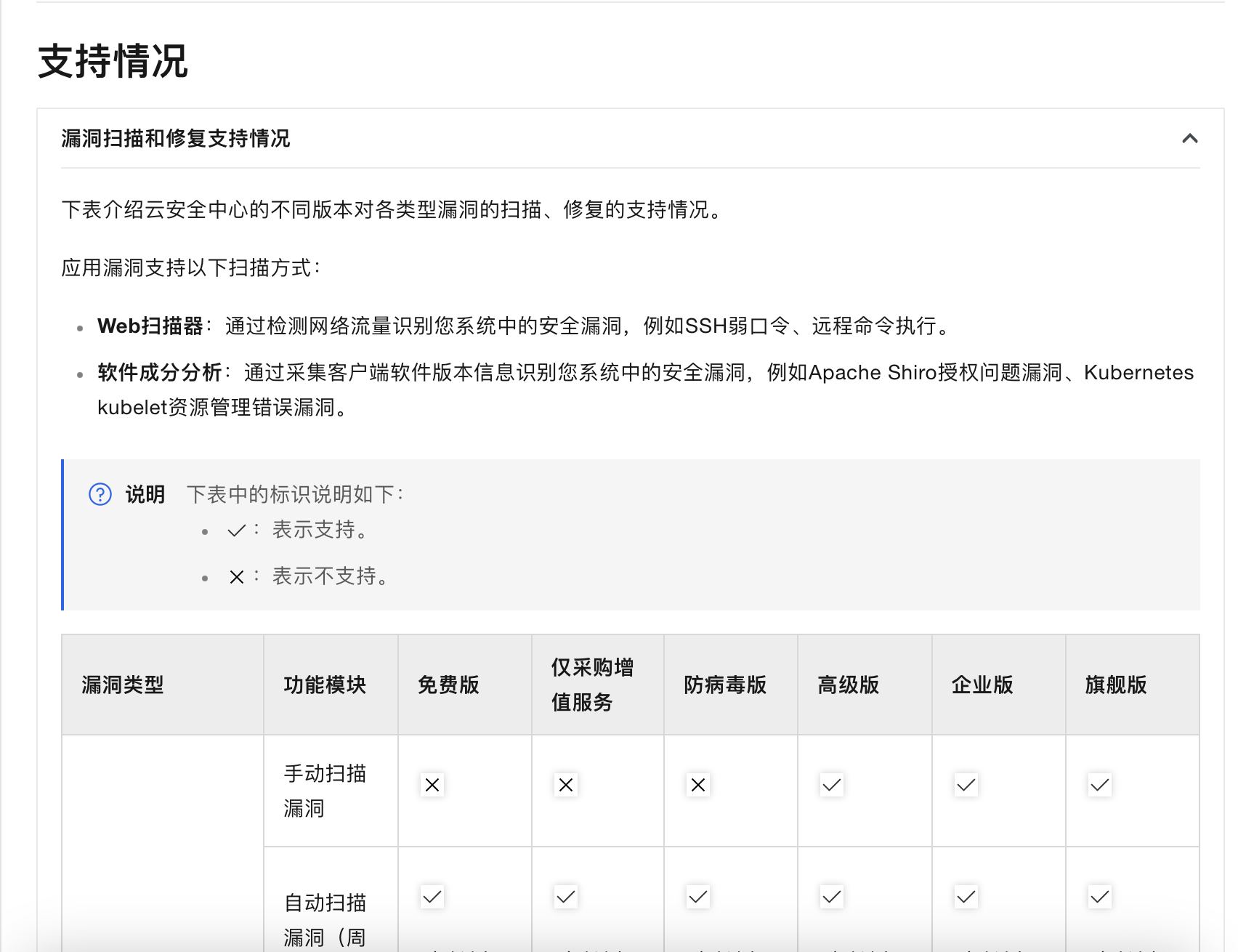The height and width of the screenshot is (952, 1238).
Task: Click the cross icon beside 表示不支持
Action: click(x=237, y=577)
